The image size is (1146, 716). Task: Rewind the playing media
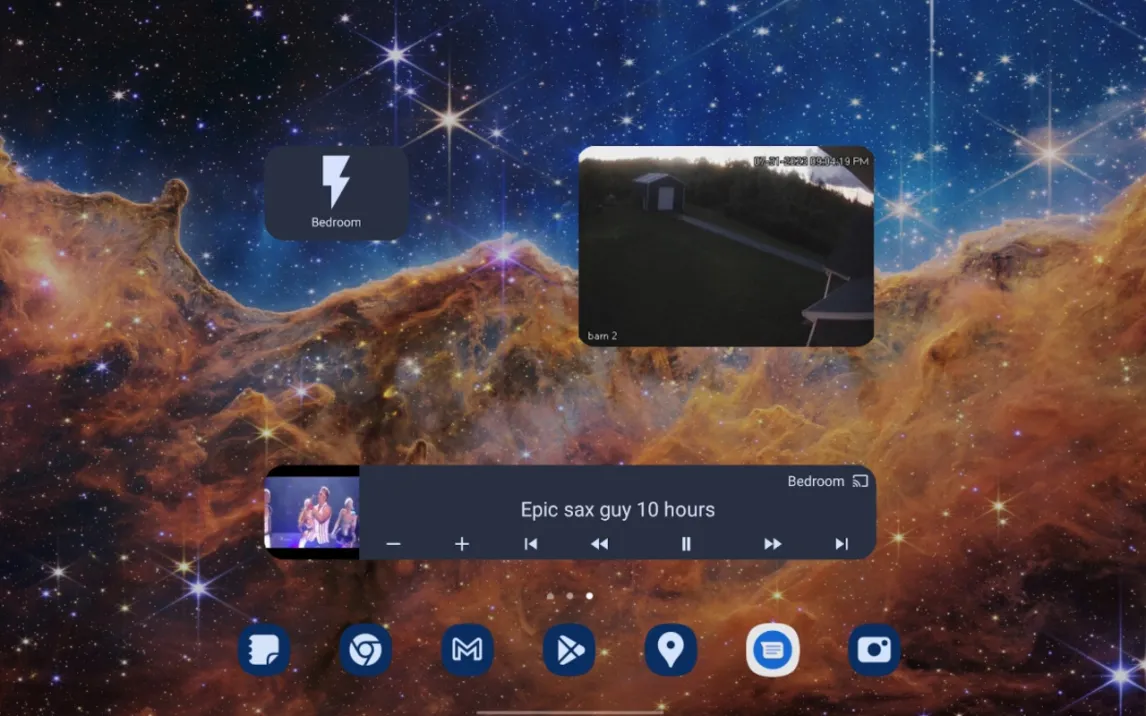(599, 544)
